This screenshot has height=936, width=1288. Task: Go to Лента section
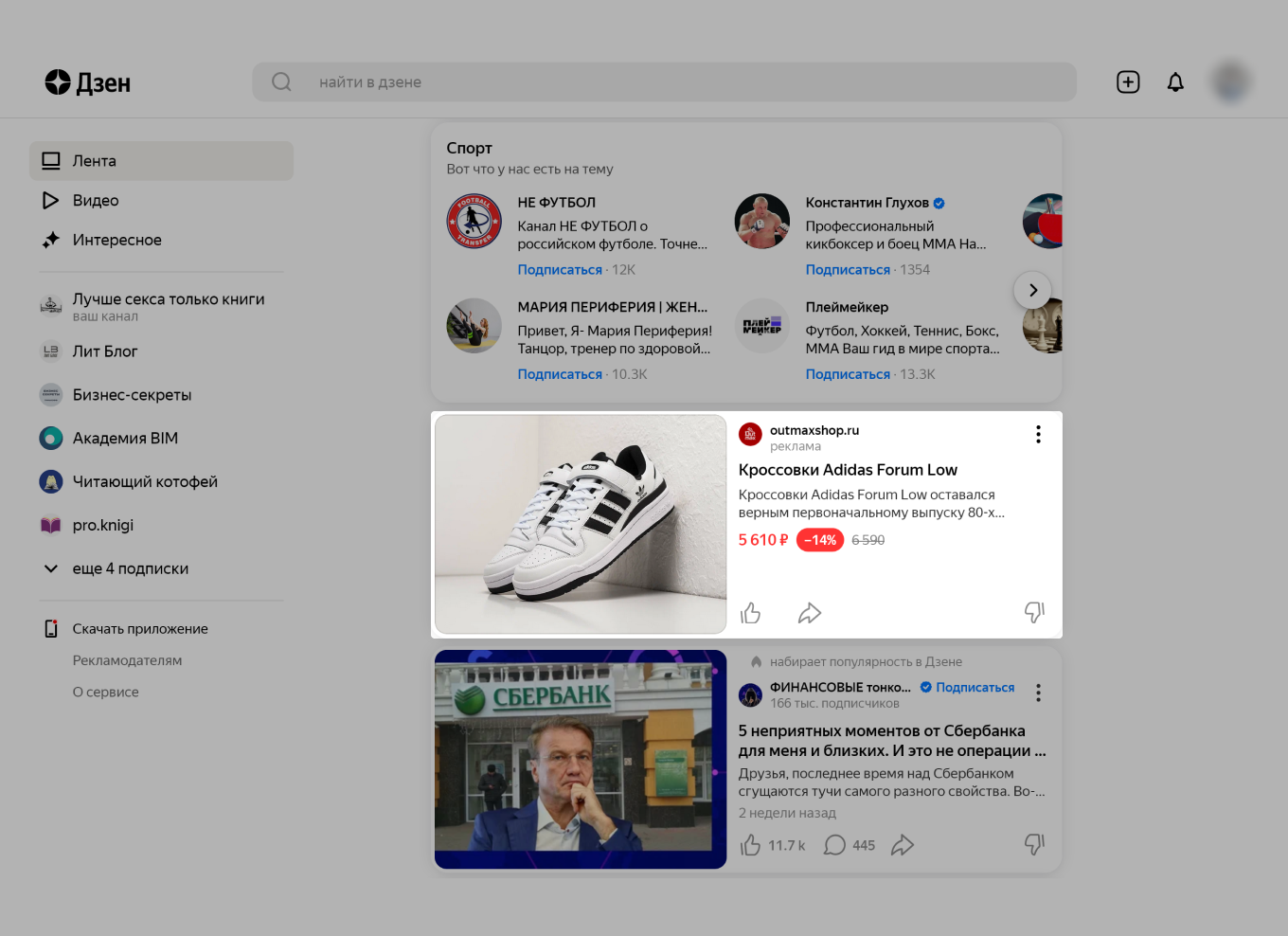click(x=161, y=161)
